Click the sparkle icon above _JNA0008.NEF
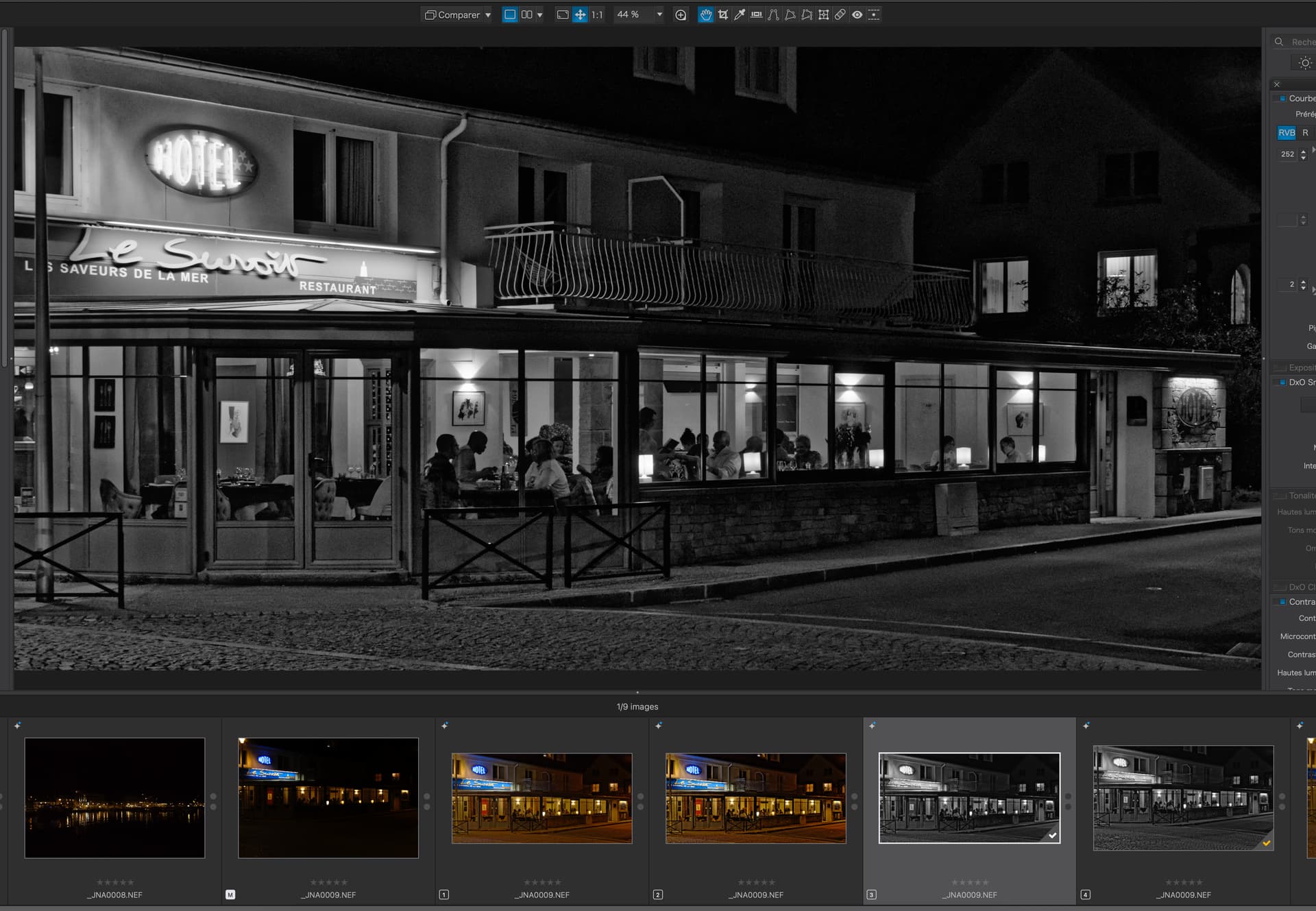The height and width of the screenshot is (911, 1316). coord(18,725)
